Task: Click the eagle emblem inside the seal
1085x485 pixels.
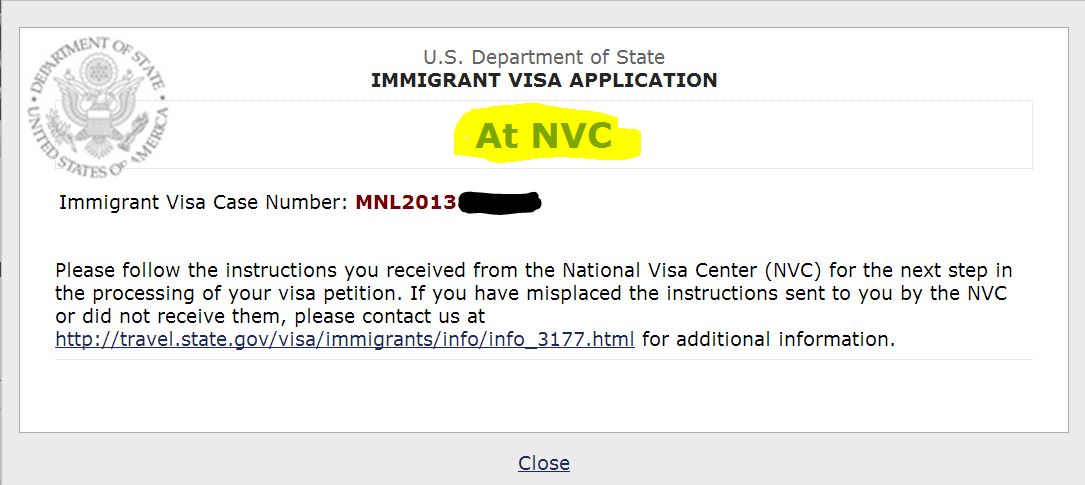Action: click(98, 105)
